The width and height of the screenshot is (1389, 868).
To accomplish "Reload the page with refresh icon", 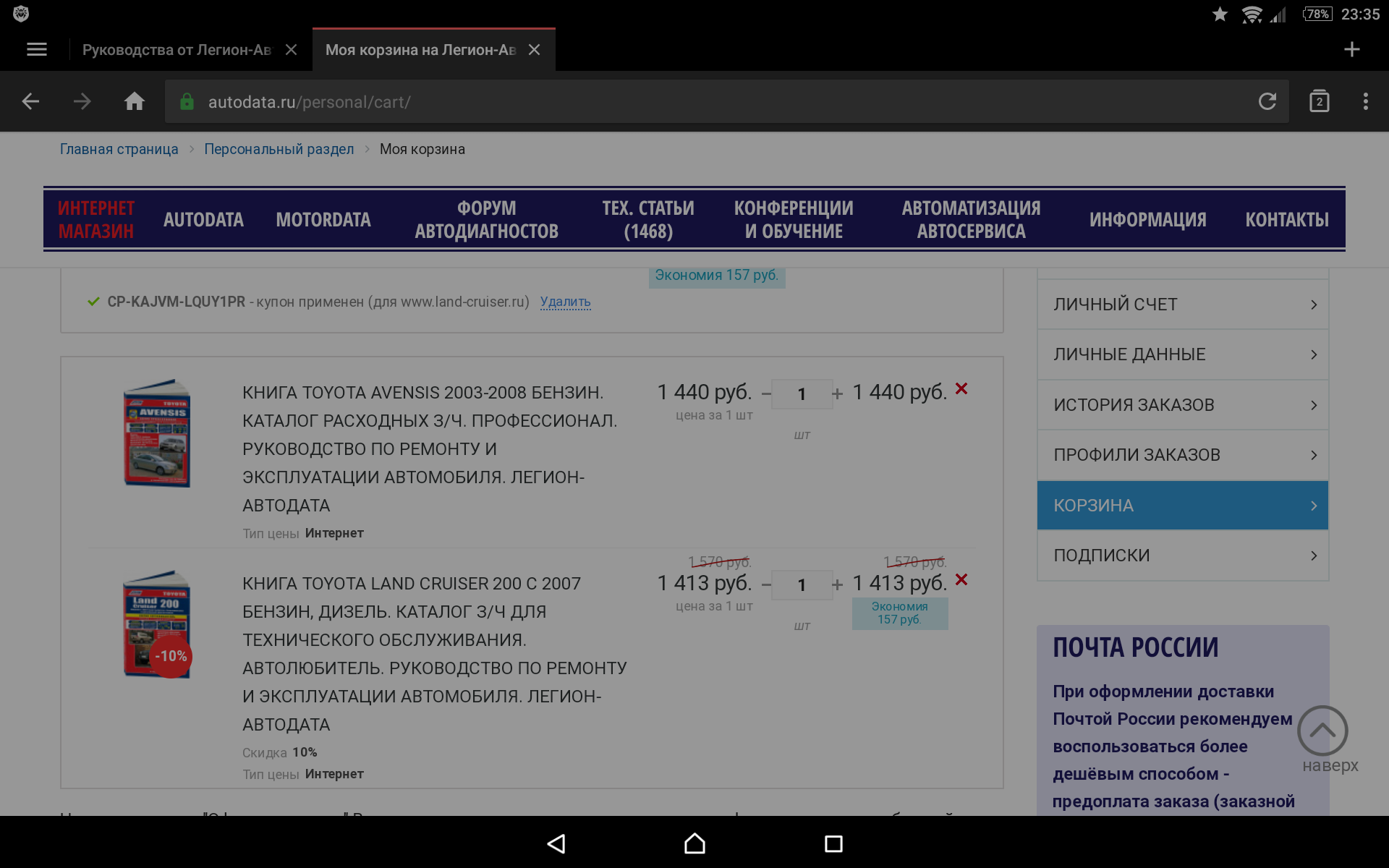I will [1267, 101].
